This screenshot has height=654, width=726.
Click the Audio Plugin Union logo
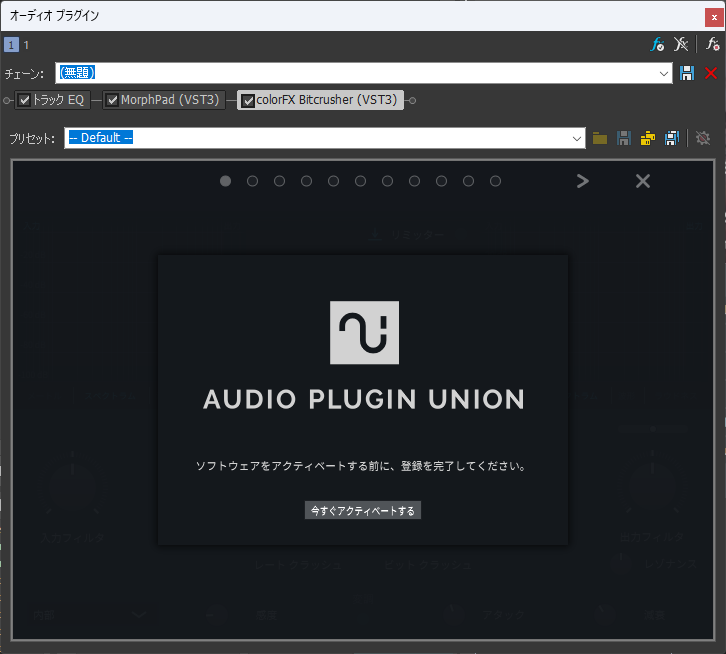point(364,333)
